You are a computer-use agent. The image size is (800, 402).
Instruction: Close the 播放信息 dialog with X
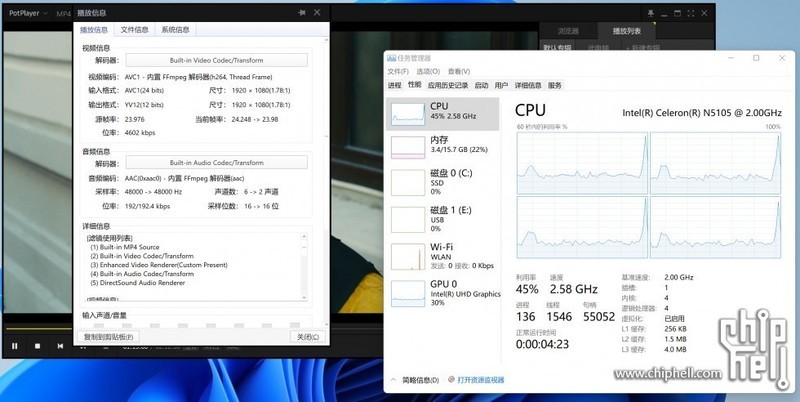tap(317, 13)
